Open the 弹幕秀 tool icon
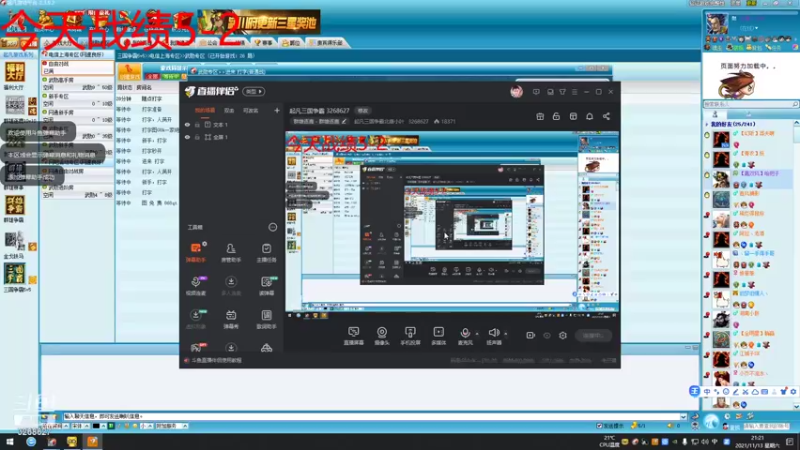The image size is (800, 450). 231,319
